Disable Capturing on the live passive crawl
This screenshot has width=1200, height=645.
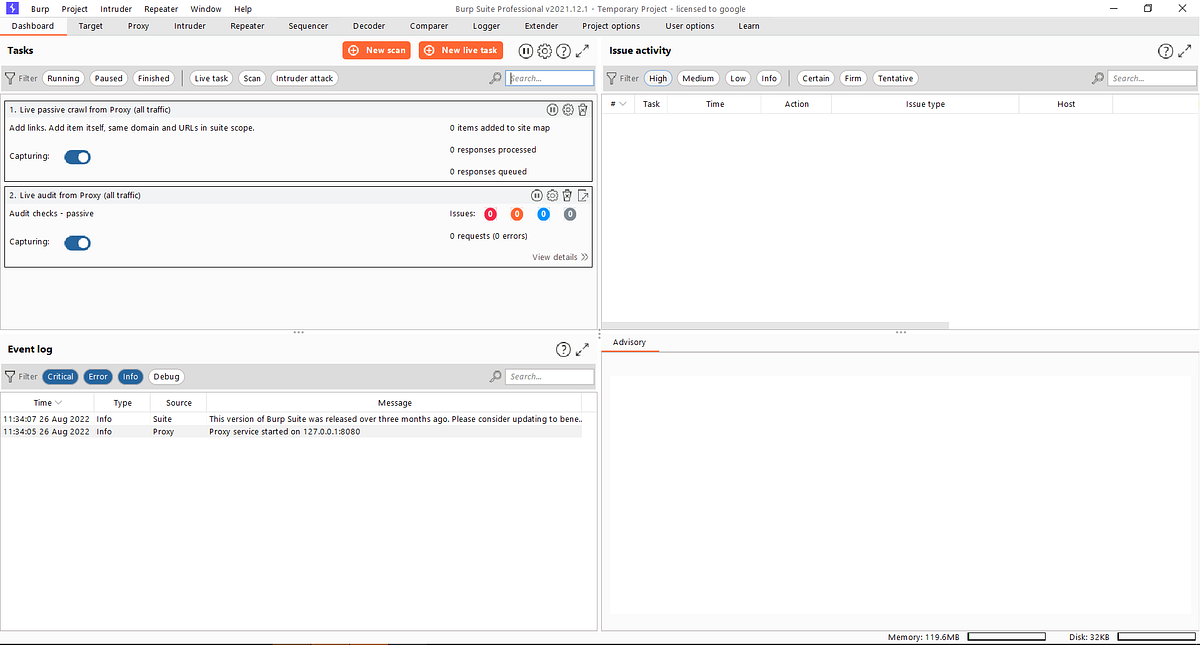77,157
